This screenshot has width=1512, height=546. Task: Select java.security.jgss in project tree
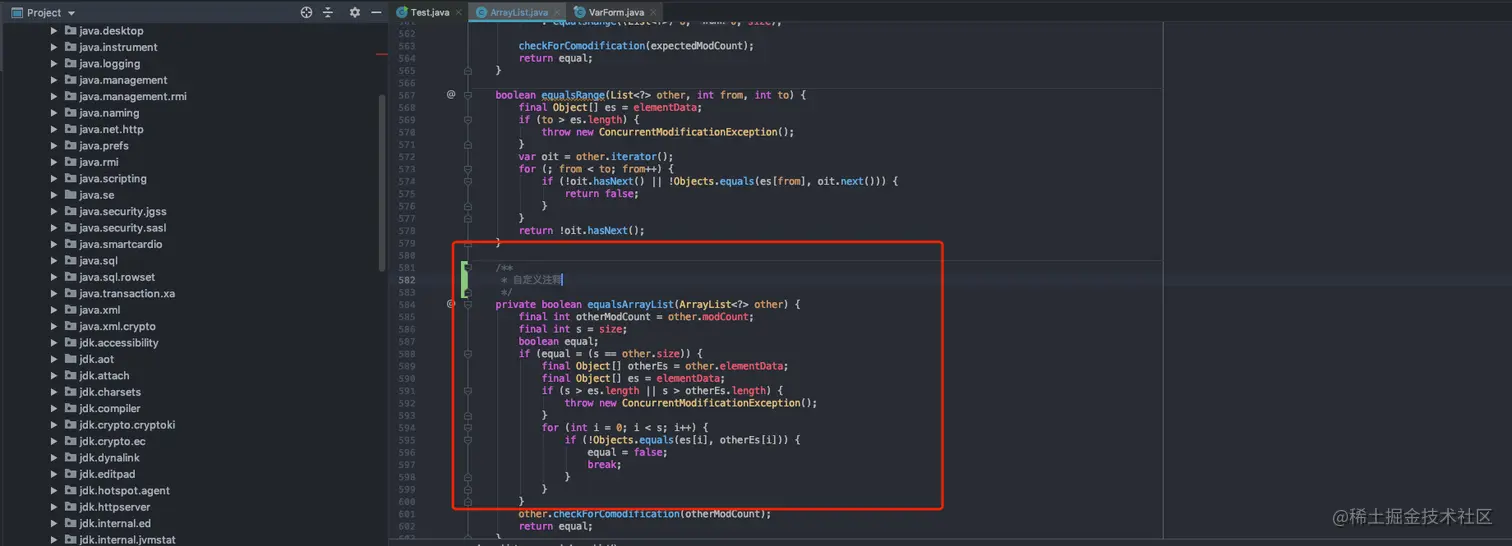123,212
